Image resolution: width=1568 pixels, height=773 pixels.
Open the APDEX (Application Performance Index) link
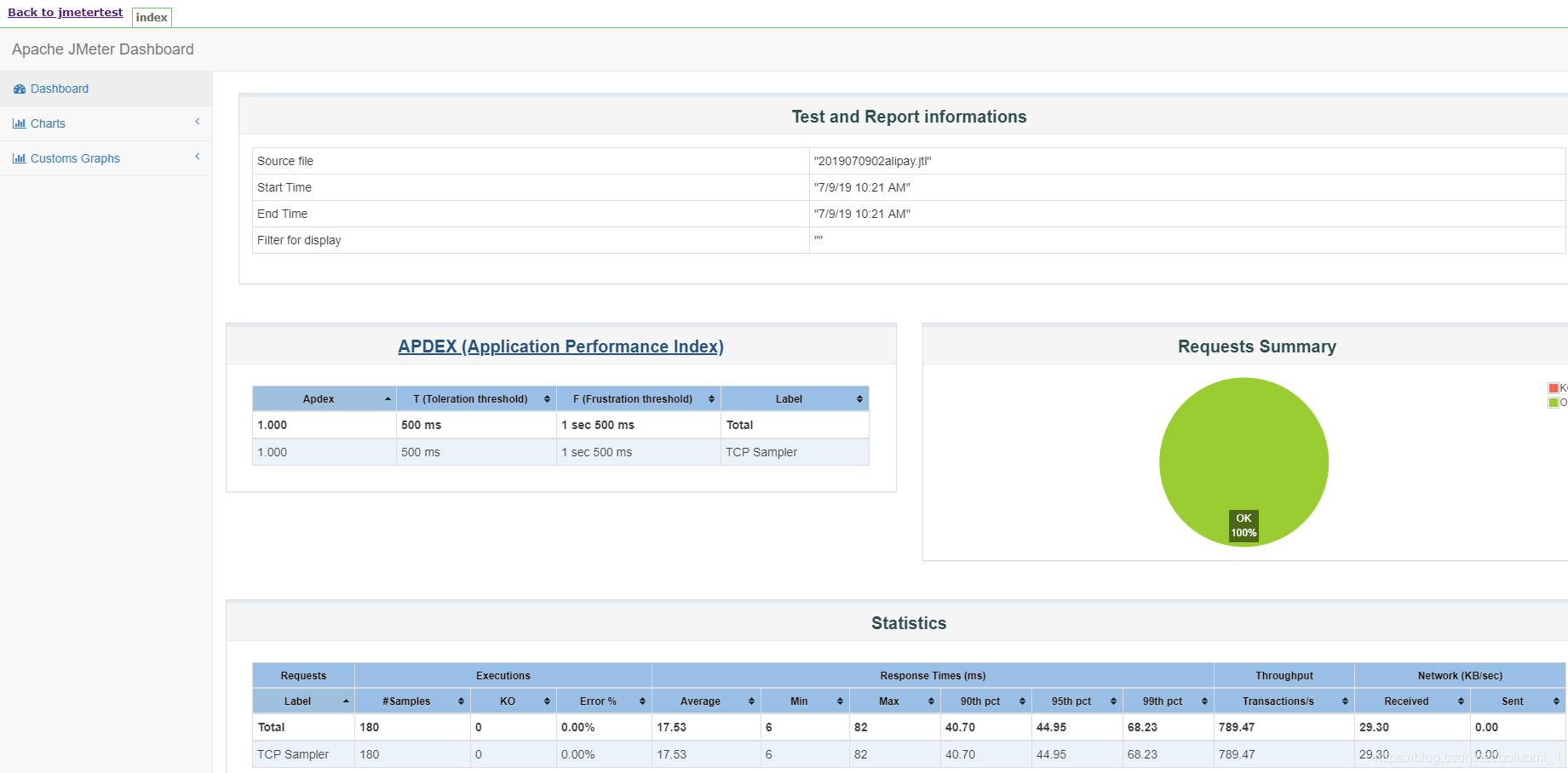[560, 346]
